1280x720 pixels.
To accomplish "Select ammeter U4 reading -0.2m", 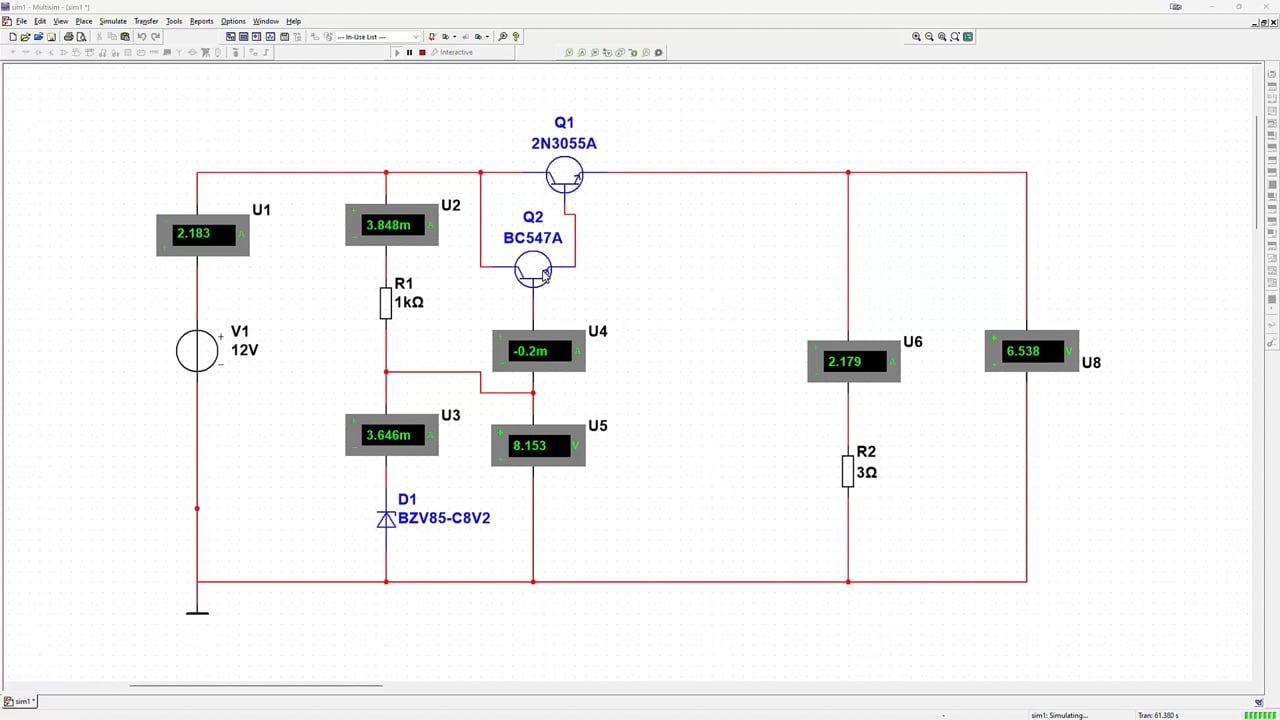I will (x=539, y=351).
